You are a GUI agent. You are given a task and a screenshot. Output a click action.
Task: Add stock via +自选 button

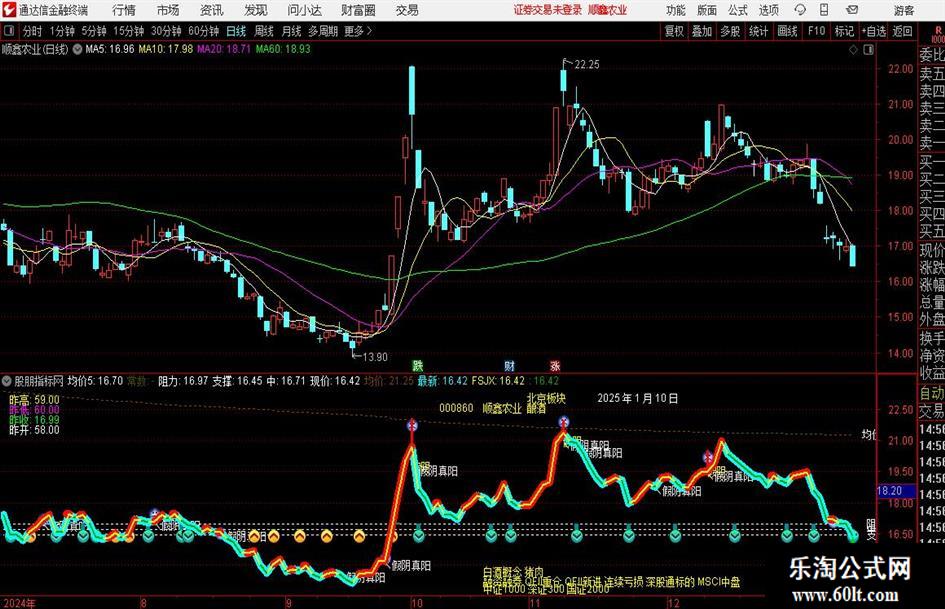click(874, 31)
